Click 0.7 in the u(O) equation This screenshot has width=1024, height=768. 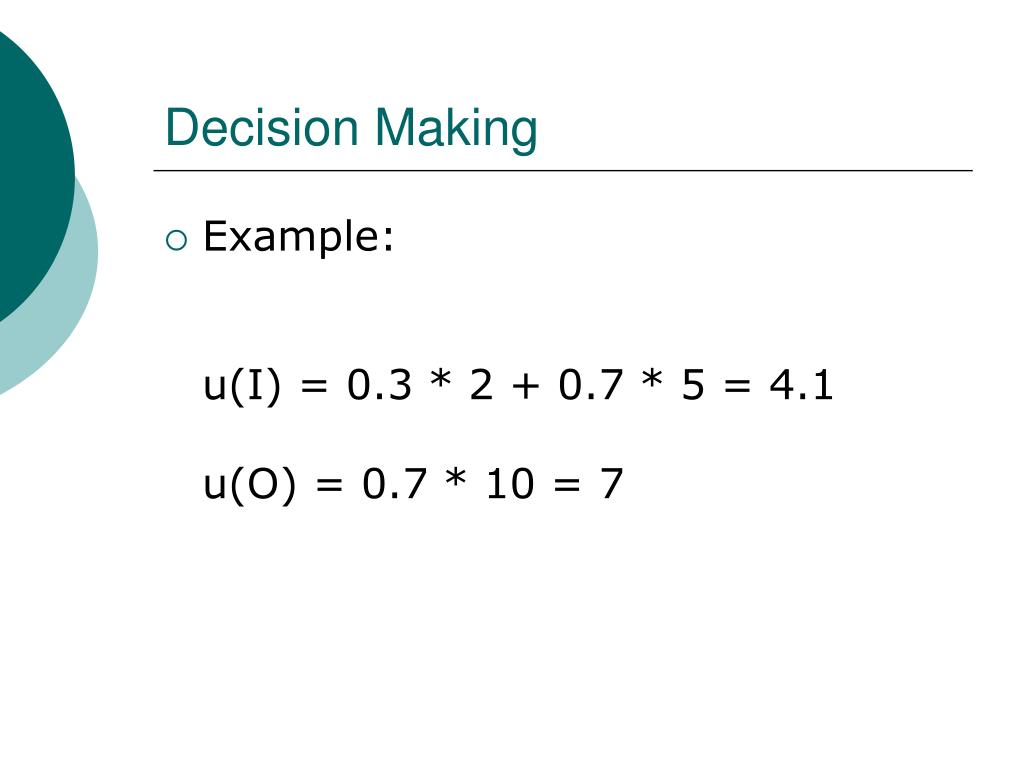pos(394,484)
